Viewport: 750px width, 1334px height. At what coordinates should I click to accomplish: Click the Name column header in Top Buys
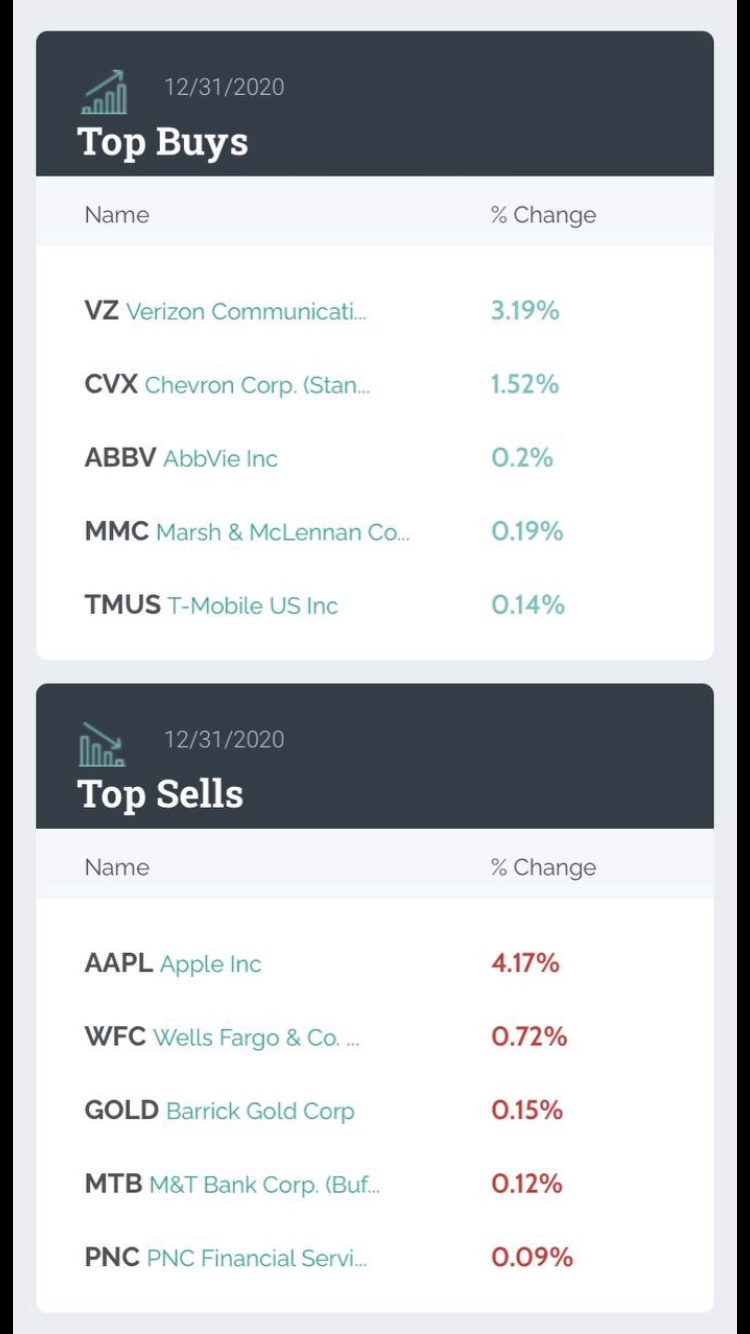(x=117, y=215)
